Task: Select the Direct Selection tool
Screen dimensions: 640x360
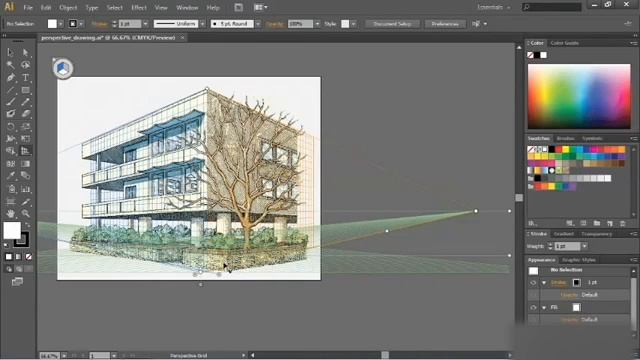Action: (x=25, y=53)
